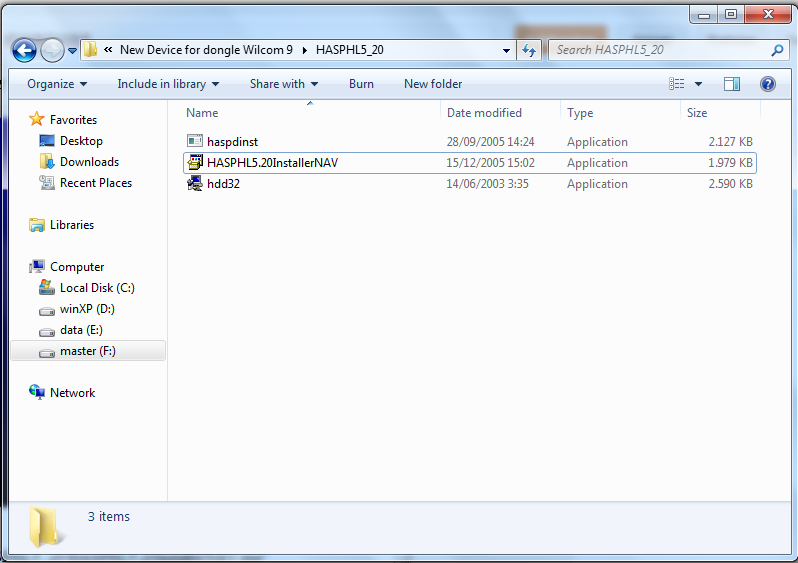Select HASPHL5.20InstallerNAV file icon
The height and width of the screenshot is (563, 798).
pos(195,162)
